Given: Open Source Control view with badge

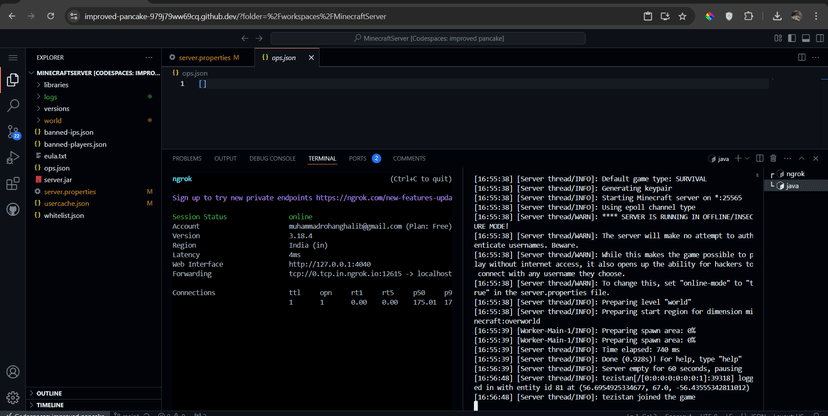Looking at the screenshot, I should (13, 132).
